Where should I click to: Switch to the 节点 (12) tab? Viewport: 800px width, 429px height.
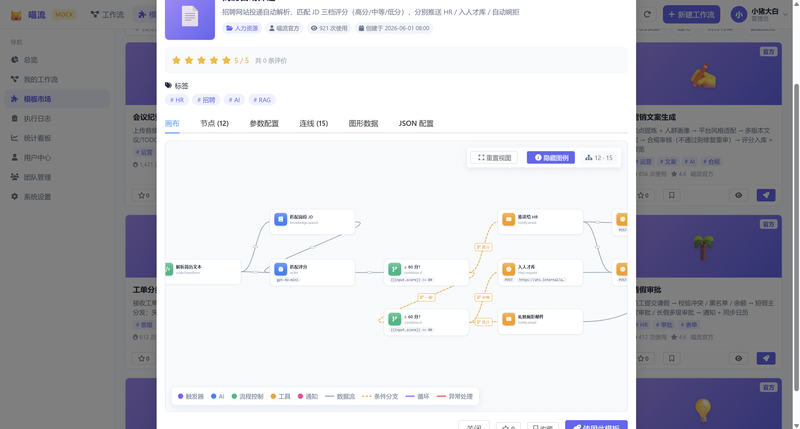[x=214, y=123]
